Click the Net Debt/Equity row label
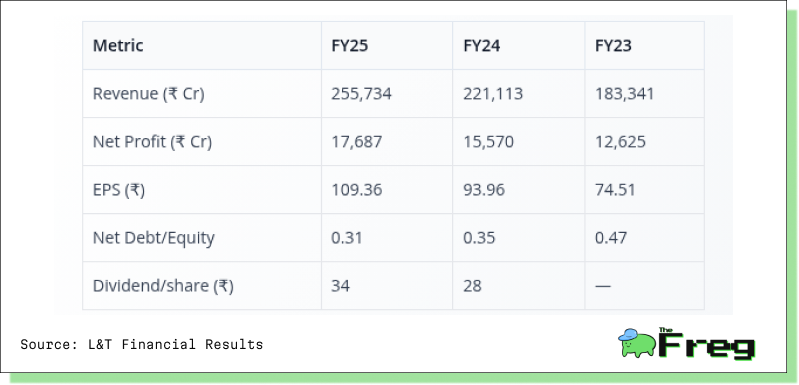 tap(153, 238)
